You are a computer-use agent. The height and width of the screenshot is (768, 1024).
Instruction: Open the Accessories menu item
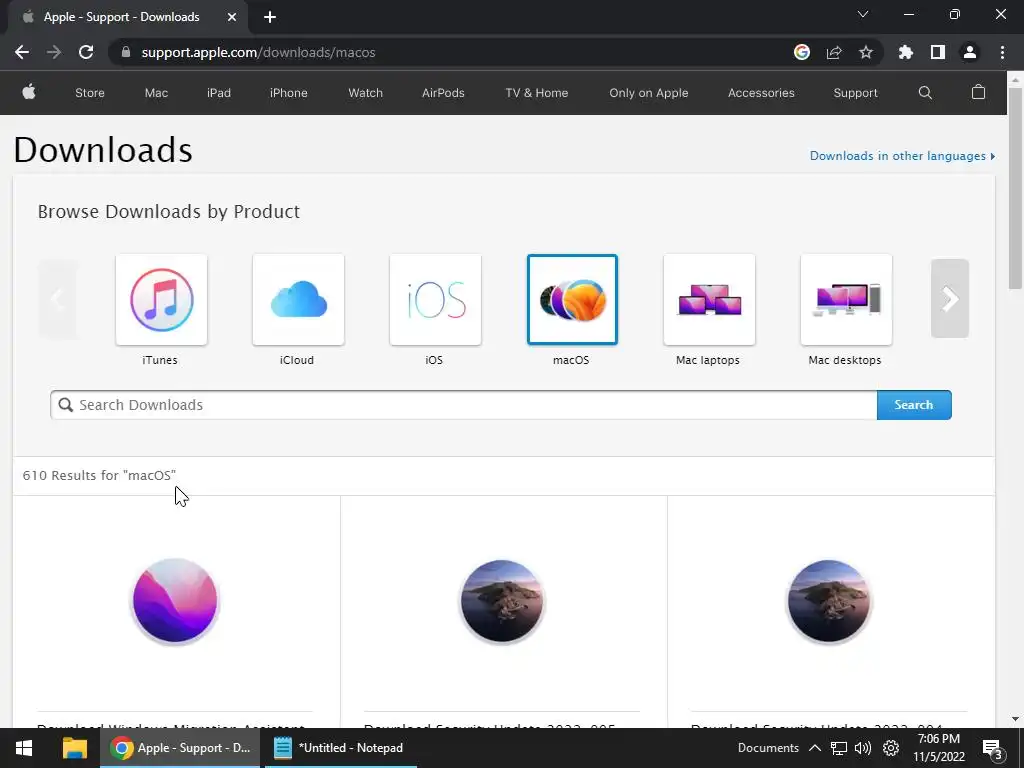tap(761, 93)
